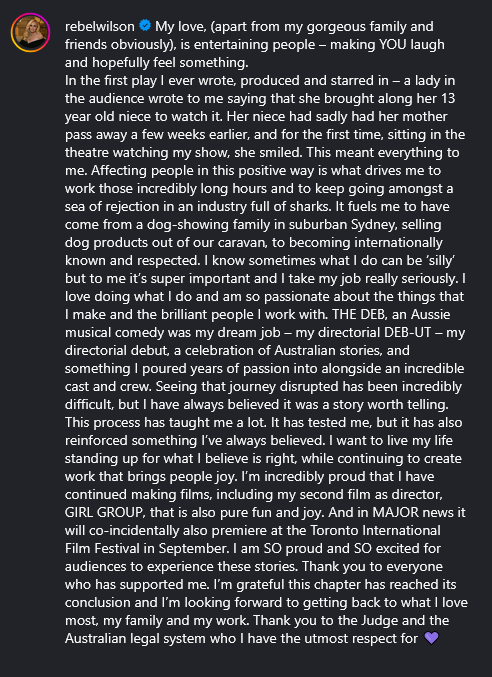Open the rebelwilson username link
The width and height of the screenshot is (492, 677).
pyautogui.click(x=100, y=27)
